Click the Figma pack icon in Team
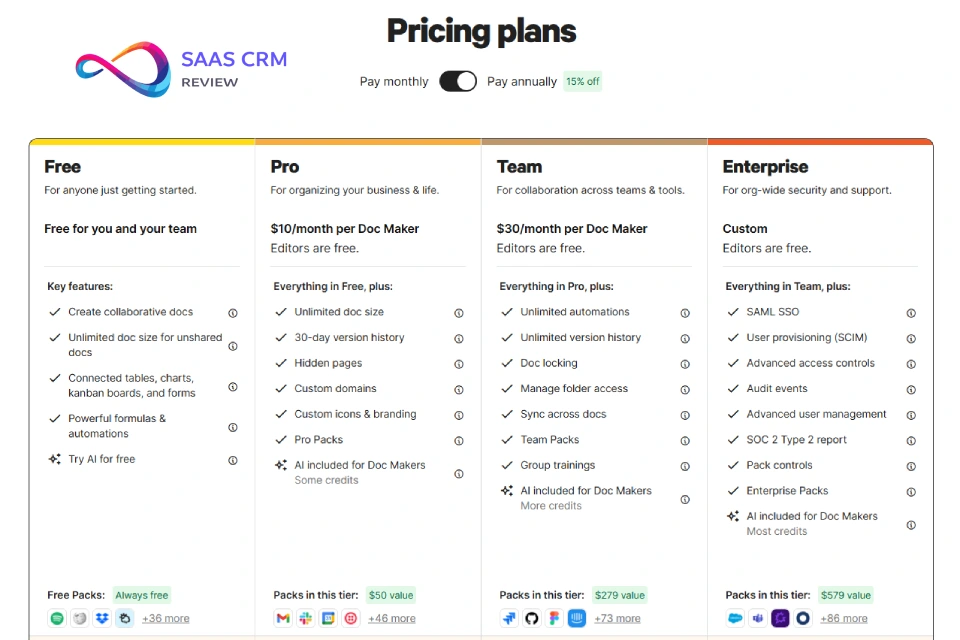Viewport: 960px width, 640px height. pyautogui.click(x=554, y=618)
